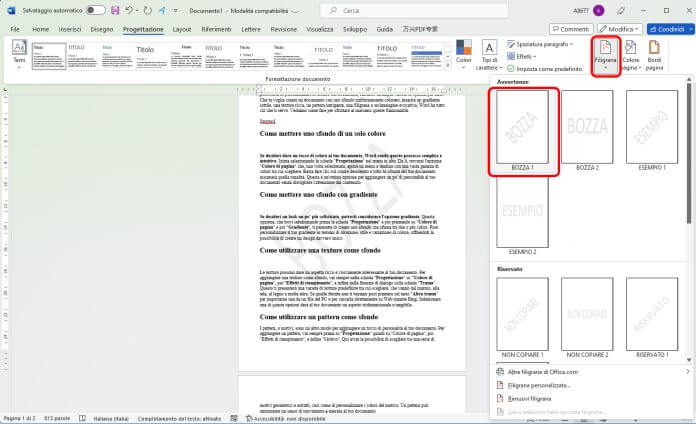This screenshot has height=424, width=696.
Task: Click the Pagina 1 di 2 status indicator
Action: 20,418
